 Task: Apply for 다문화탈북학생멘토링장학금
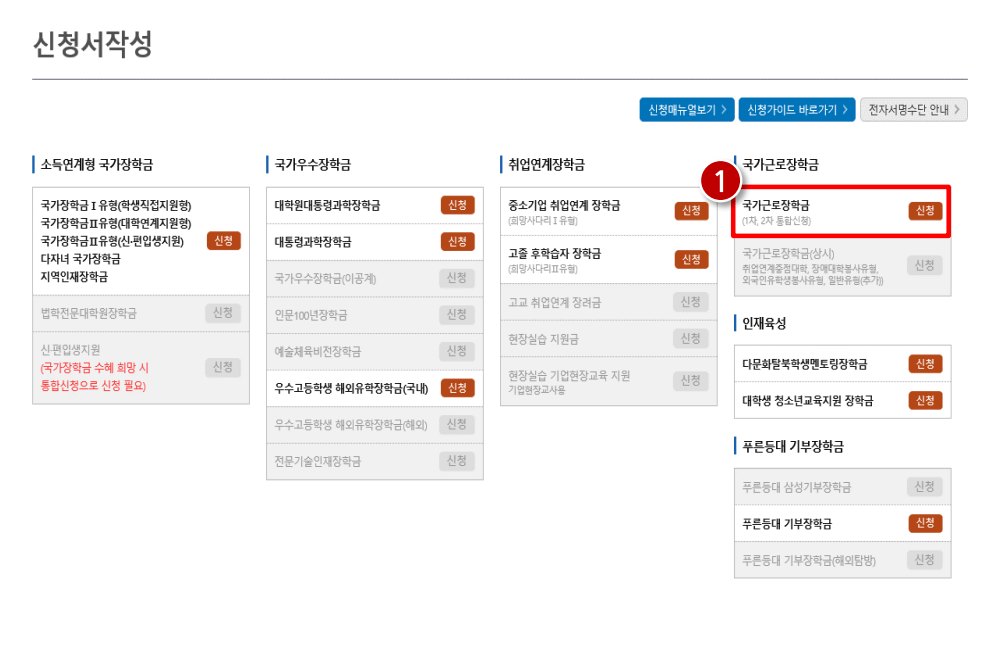pyautogui.click(x=924, y=365)
